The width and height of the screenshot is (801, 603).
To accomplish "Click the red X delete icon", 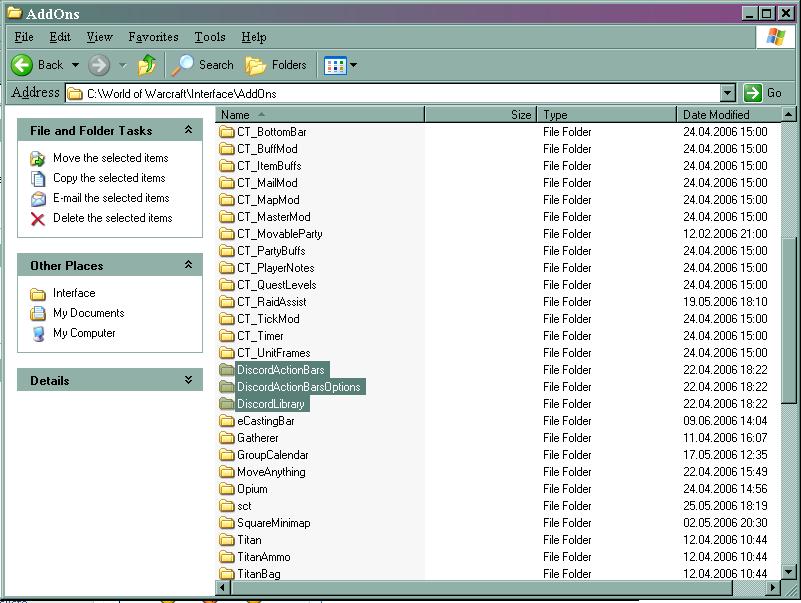I will click(38, 219).
